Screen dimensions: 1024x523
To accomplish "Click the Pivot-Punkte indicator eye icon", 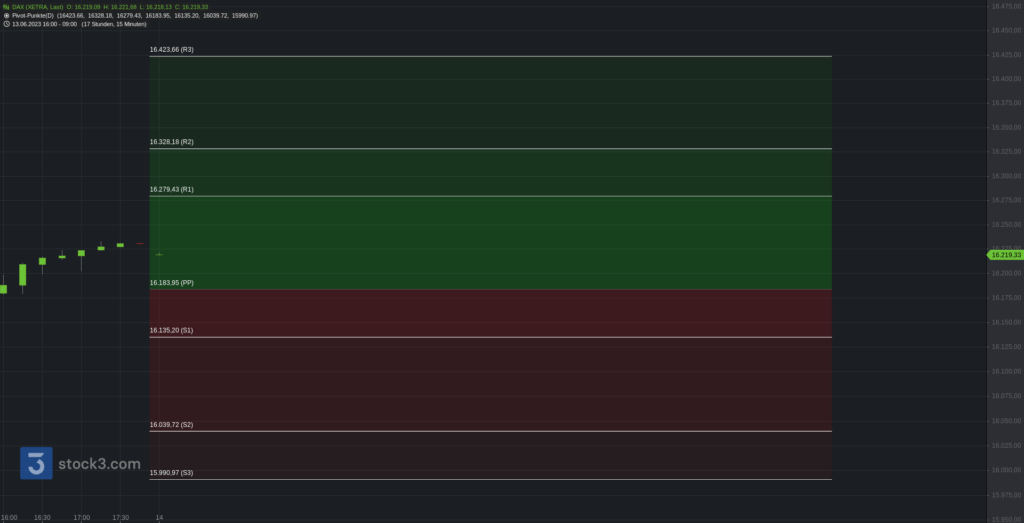I will [x=7, y=15].
